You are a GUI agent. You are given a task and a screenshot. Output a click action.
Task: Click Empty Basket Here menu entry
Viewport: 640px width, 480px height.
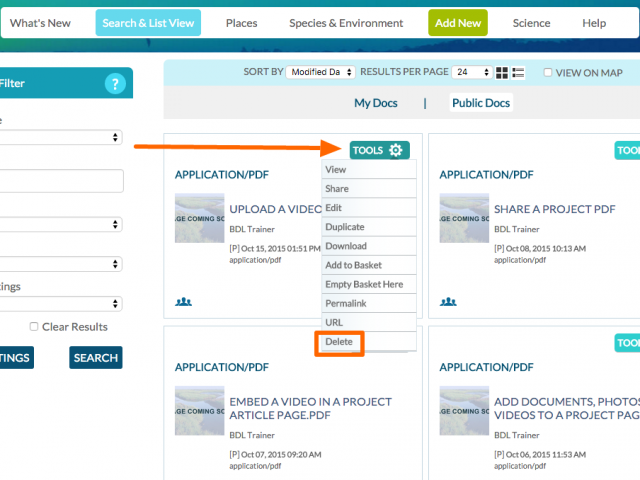pos(369,284)
